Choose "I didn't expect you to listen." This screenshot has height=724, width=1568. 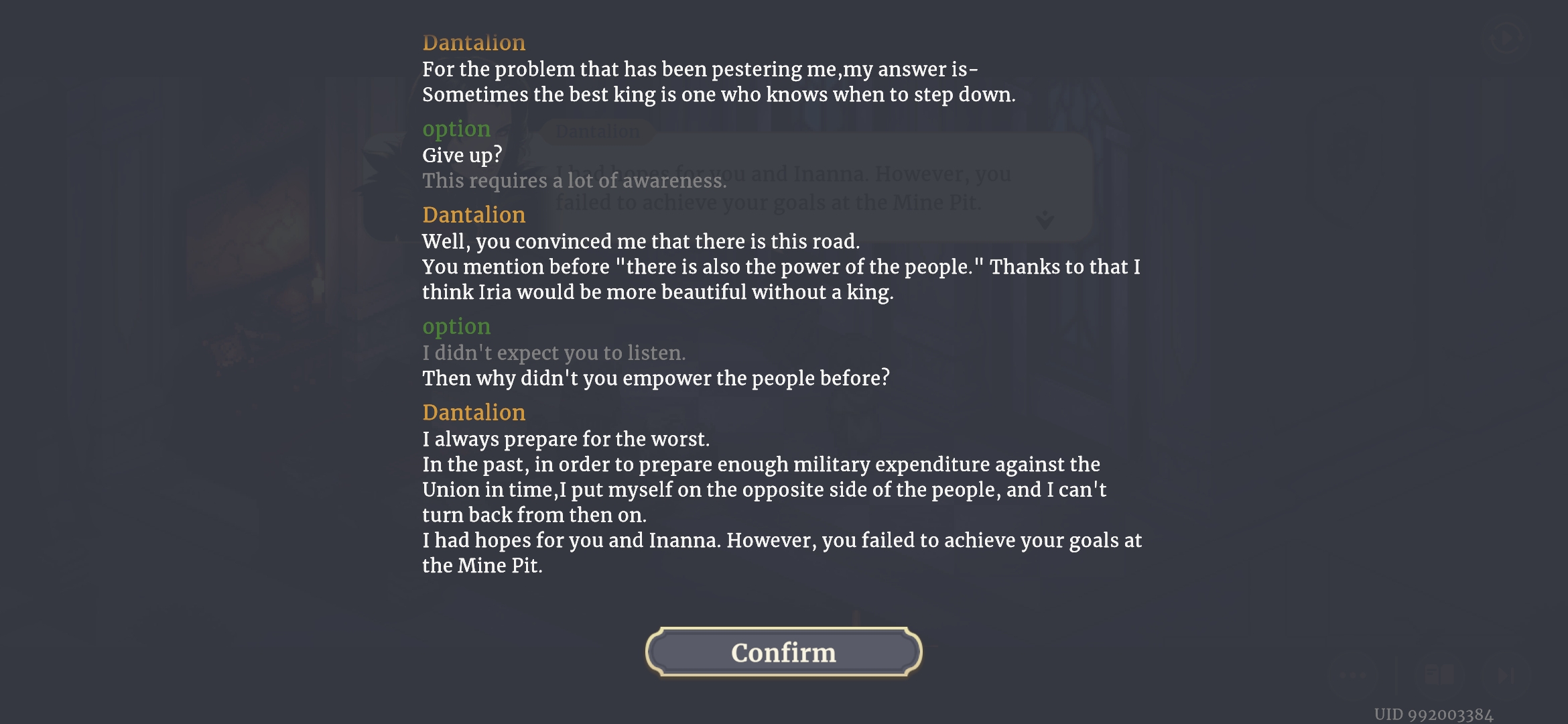(x=553, y=353)
